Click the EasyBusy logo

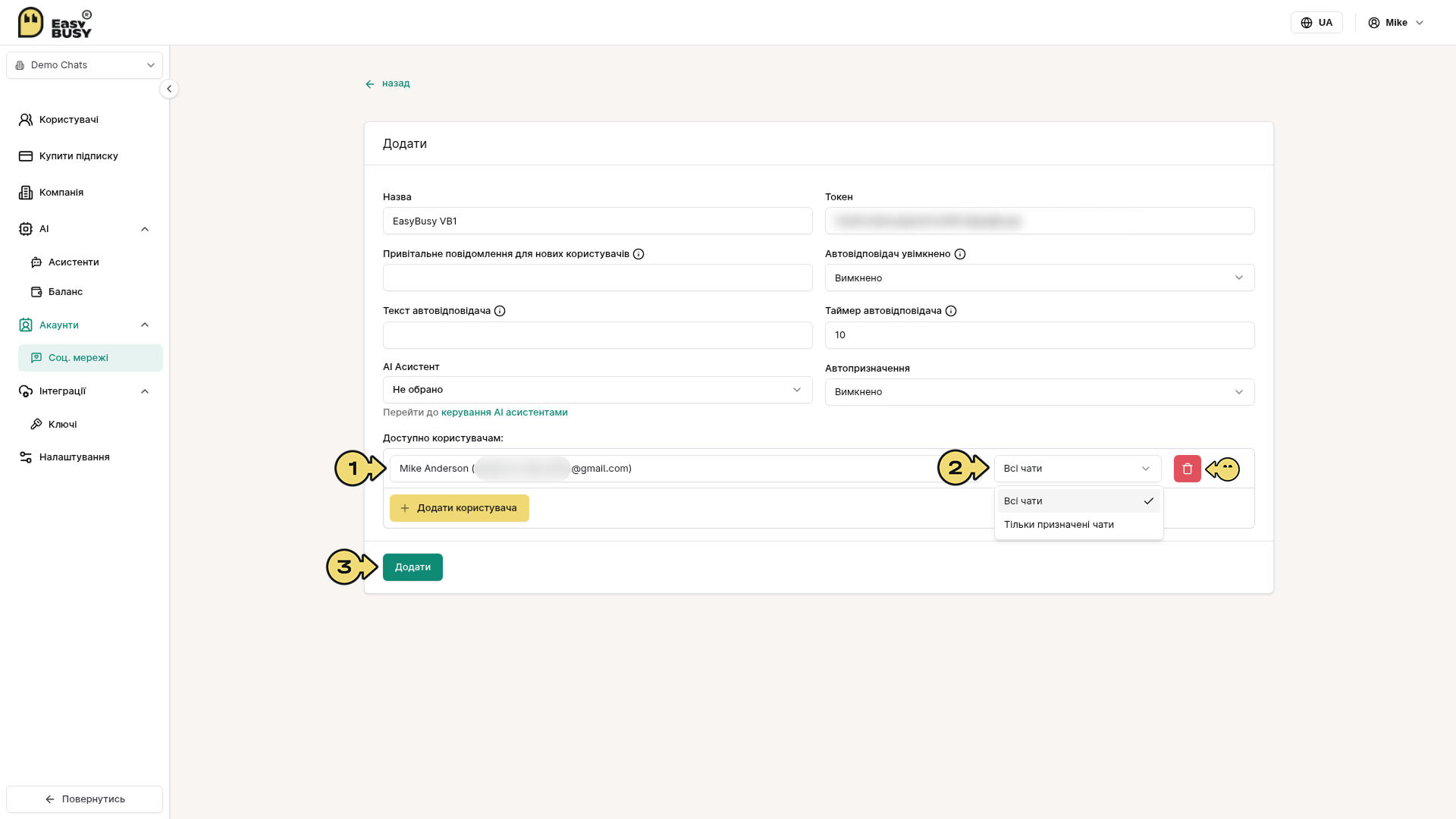coord(55,23)
